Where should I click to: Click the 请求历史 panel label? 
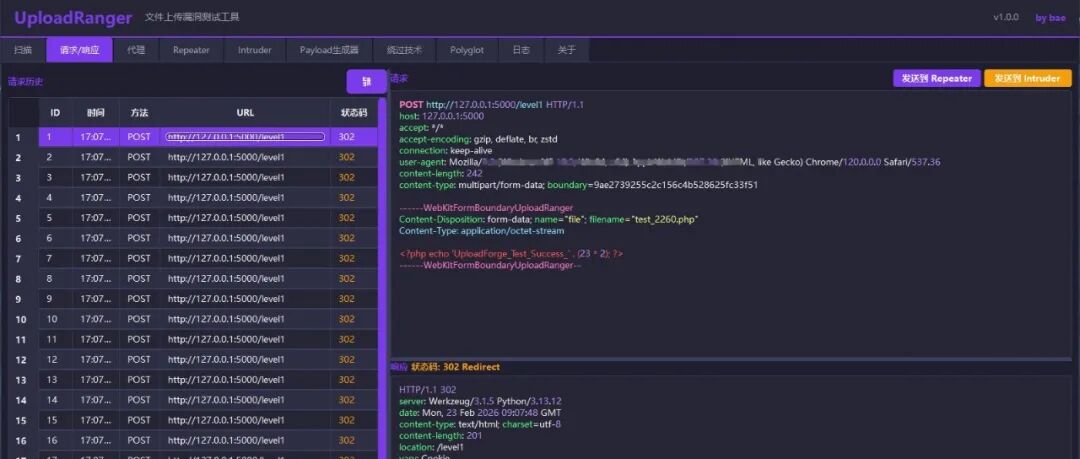tap(25, 82)
